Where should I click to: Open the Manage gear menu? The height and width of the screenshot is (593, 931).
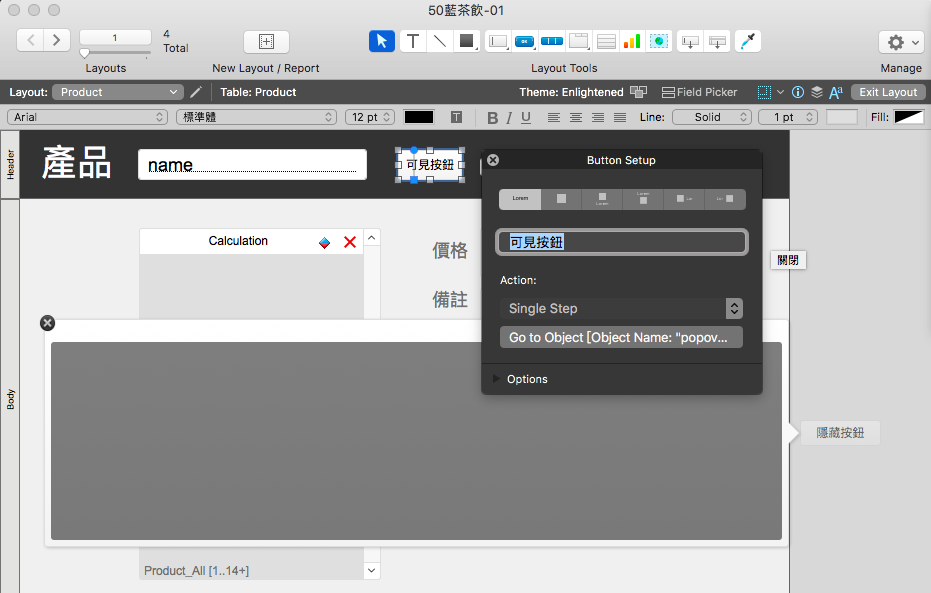point(902,42)
